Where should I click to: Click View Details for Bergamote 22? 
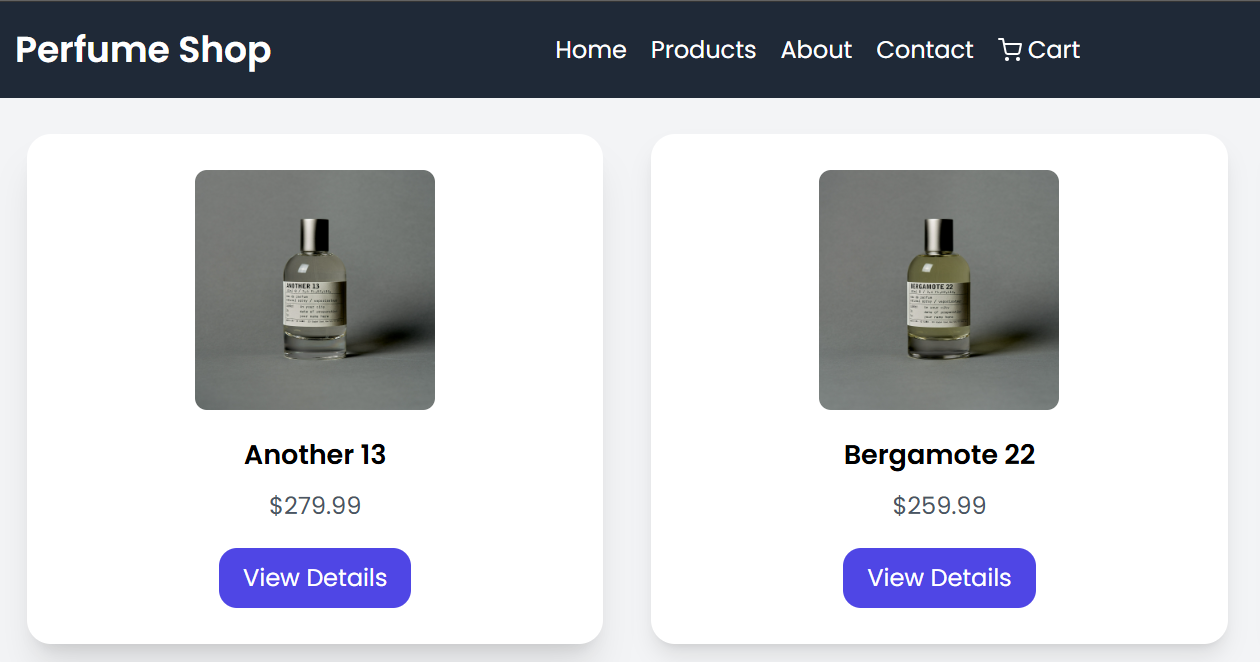click(x=938, y=577)
